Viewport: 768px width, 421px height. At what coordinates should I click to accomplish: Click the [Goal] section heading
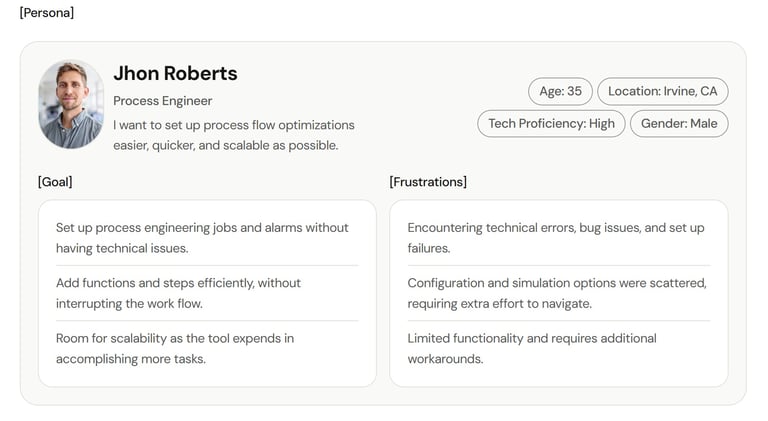[x=55, y=182]
